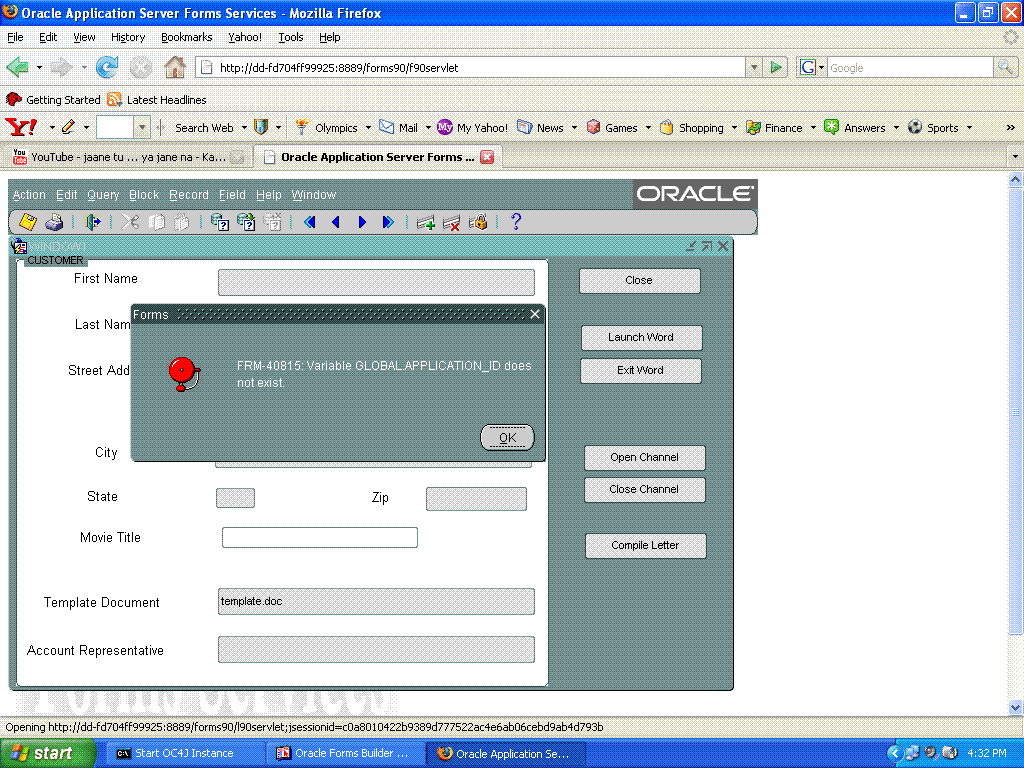Expand the Mail dropdown arrow
1024x768 pixels.
(x=428, y=128)
